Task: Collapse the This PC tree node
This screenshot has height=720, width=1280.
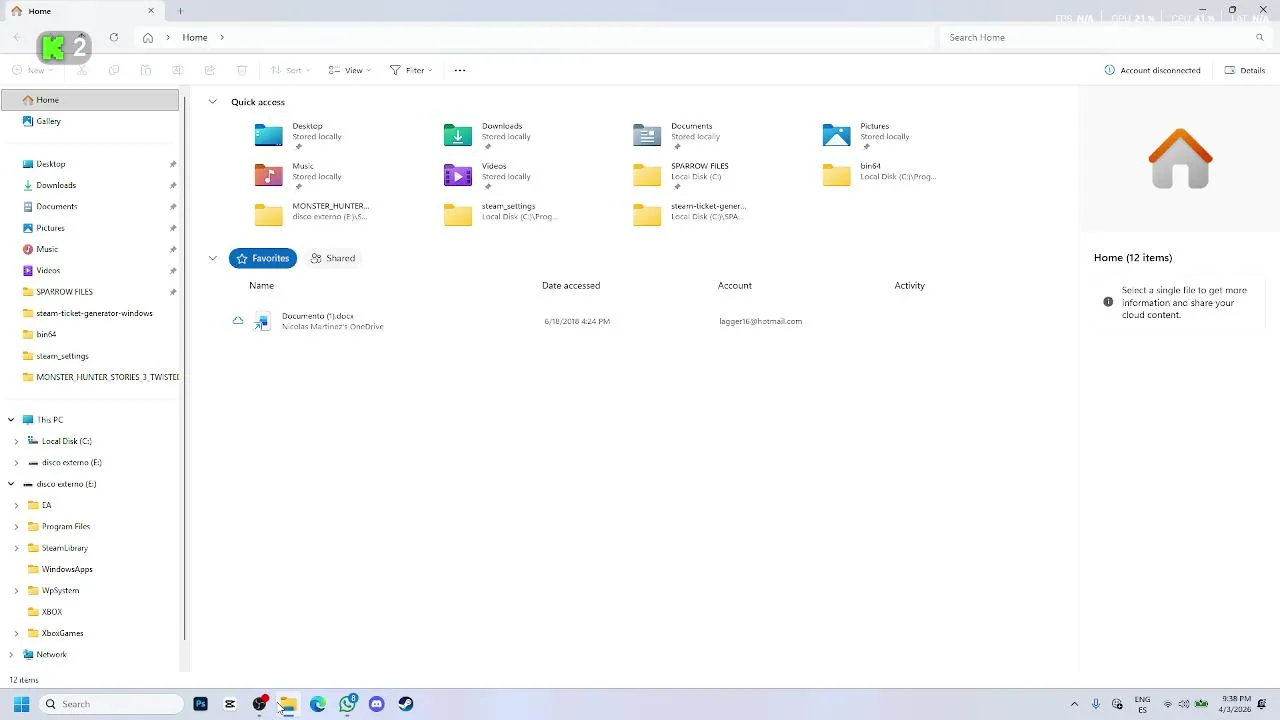Action: pyautogui.click(x=11, y=420)
